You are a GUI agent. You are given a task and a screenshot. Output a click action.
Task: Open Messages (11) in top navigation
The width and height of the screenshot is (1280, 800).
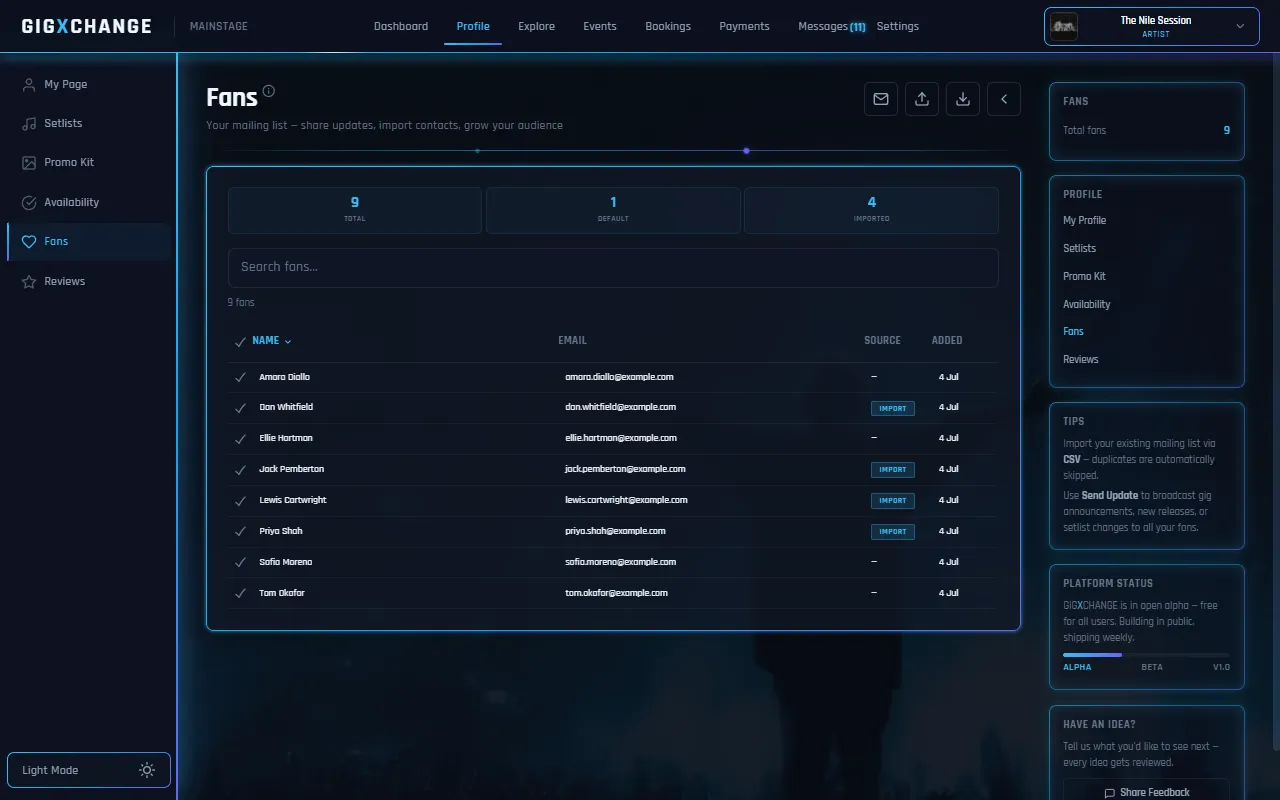[x=832, y=26]
